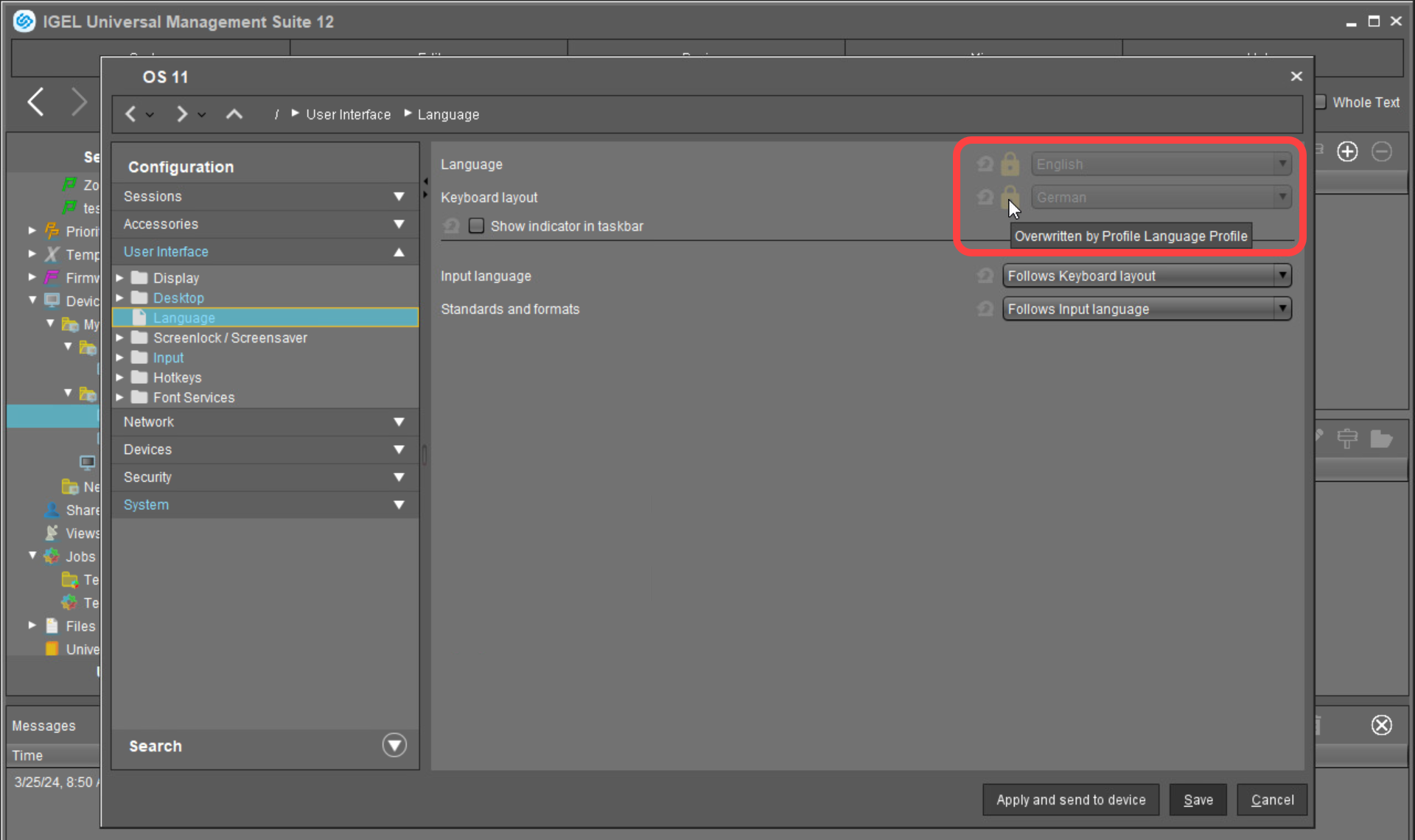Click Apply and send to device button
Image resolution: width=1415 pixels, height=840 pixels.
[1070, 799]
